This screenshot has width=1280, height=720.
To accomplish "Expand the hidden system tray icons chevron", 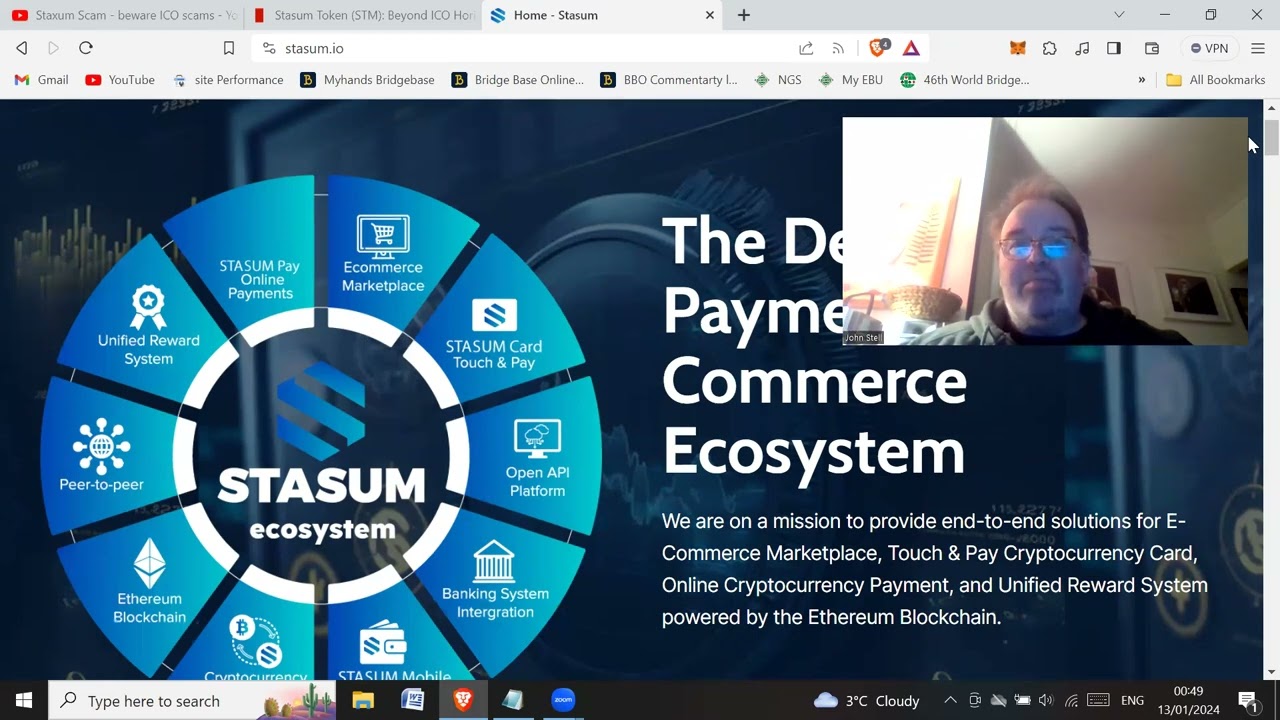I will (950, 700).
